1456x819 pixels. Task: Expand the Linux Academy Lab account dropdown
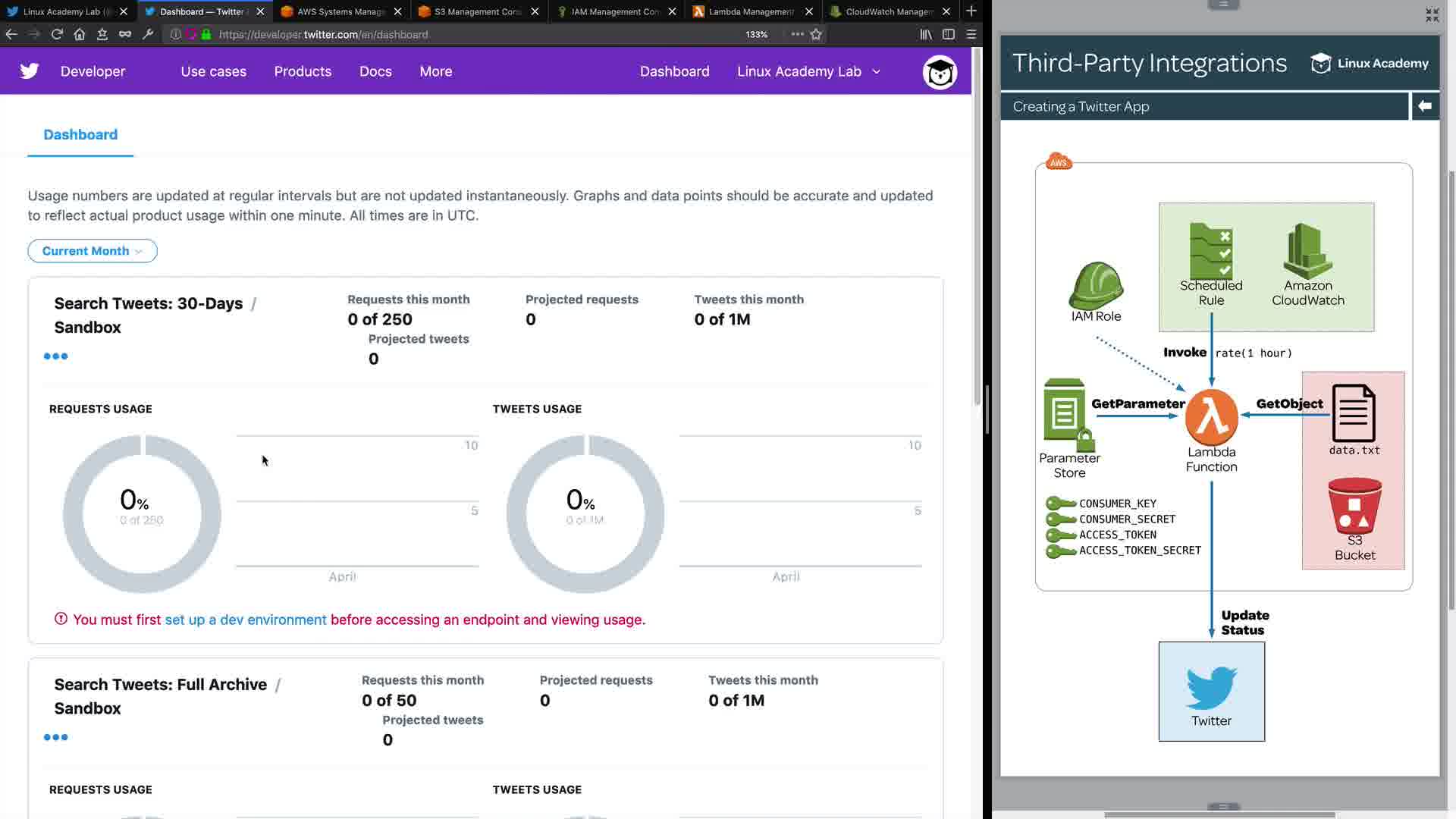tap(808, 71)
